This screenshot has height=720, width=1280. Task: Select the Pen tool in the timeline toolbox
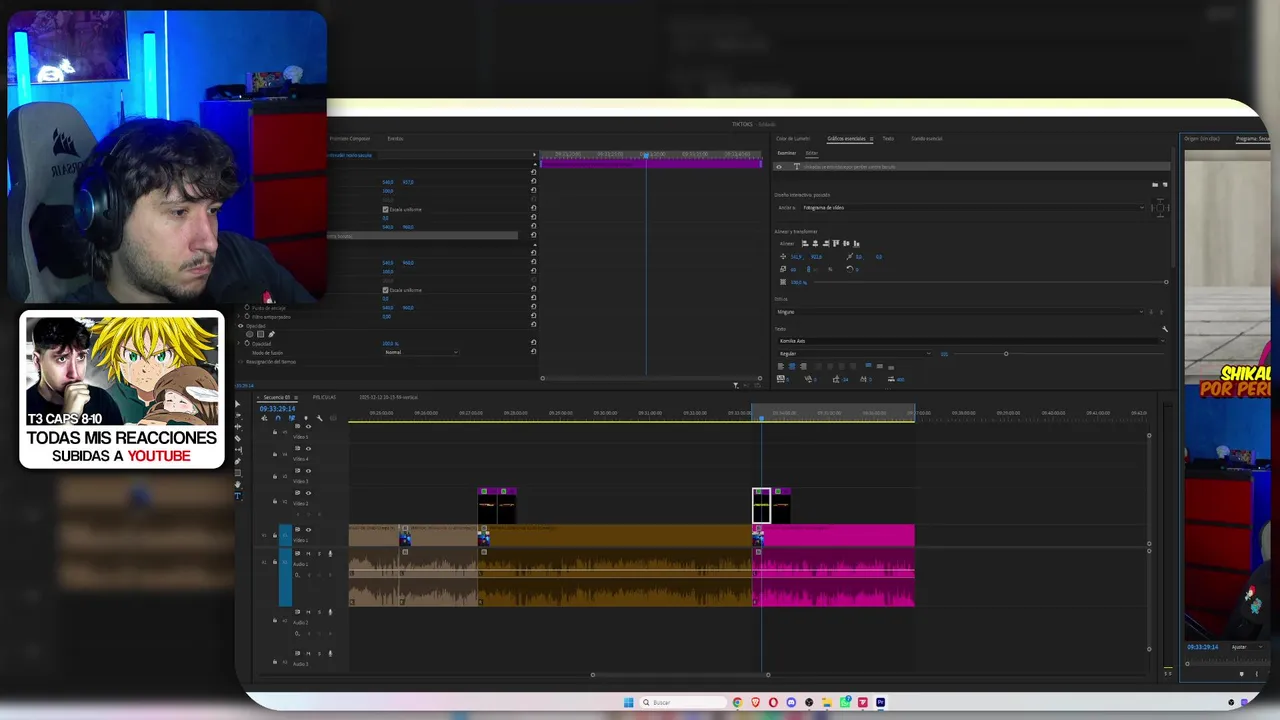pyautogui.click(x=237, y=462)
